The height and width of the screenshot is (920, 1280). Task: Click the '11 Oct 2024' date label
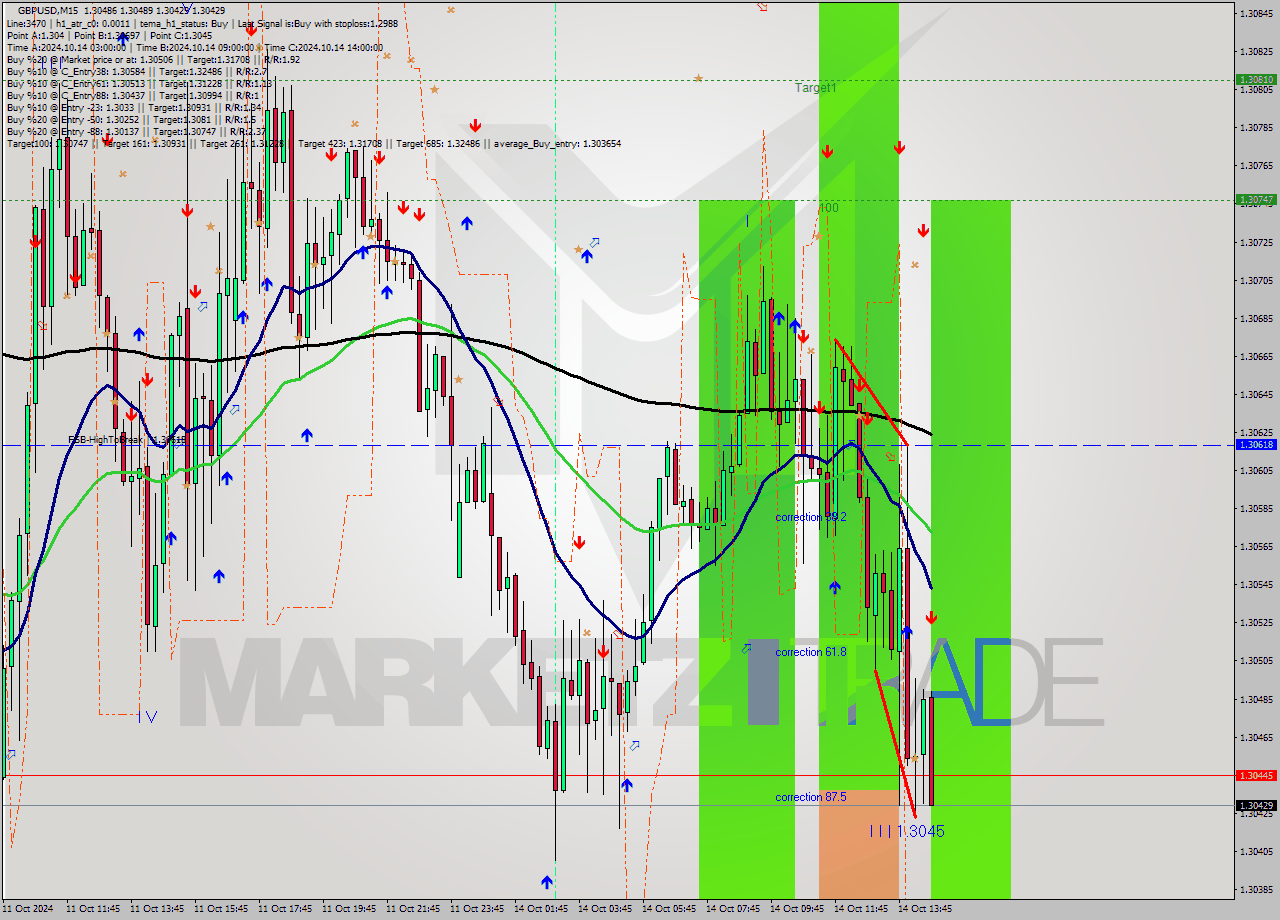(28, 909)
